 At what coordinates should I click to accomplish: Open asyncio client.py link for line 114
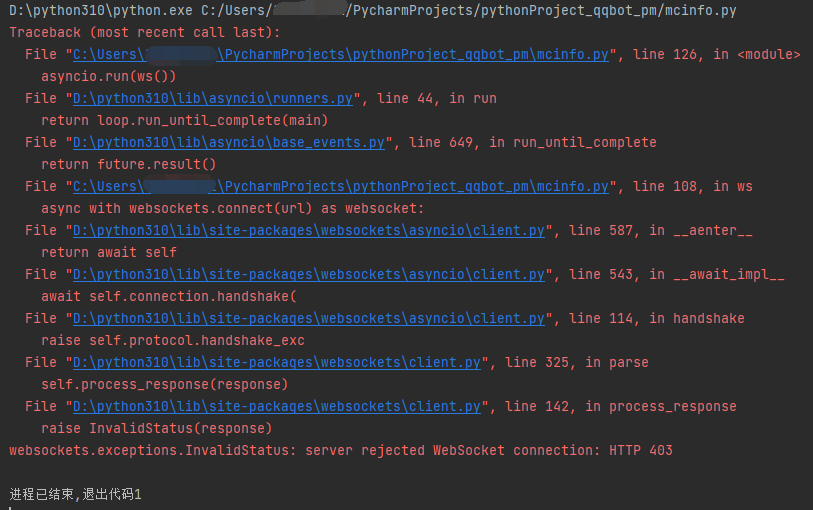click(309, 318)
